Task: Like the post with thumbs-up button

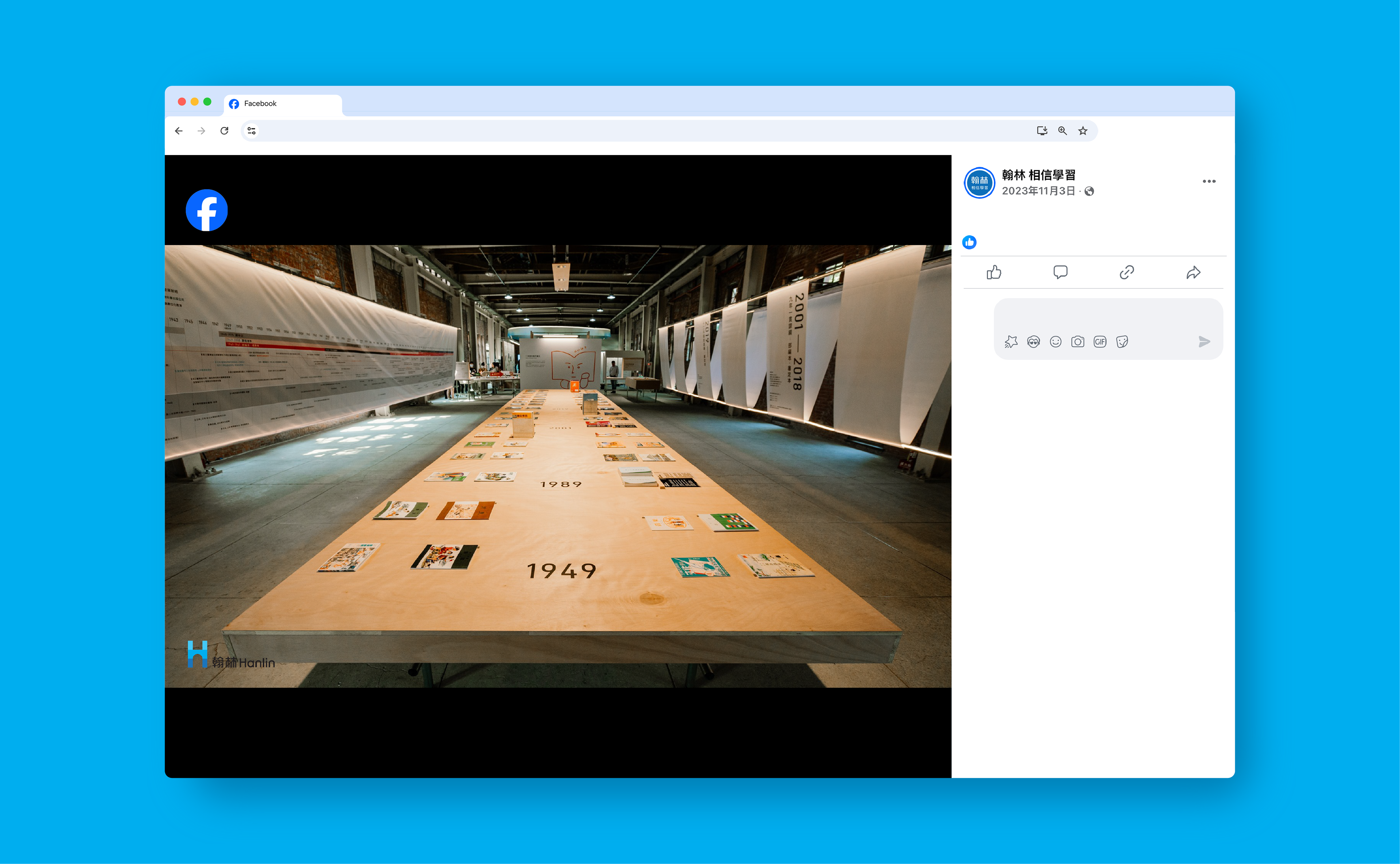Action: coord(993,272)
